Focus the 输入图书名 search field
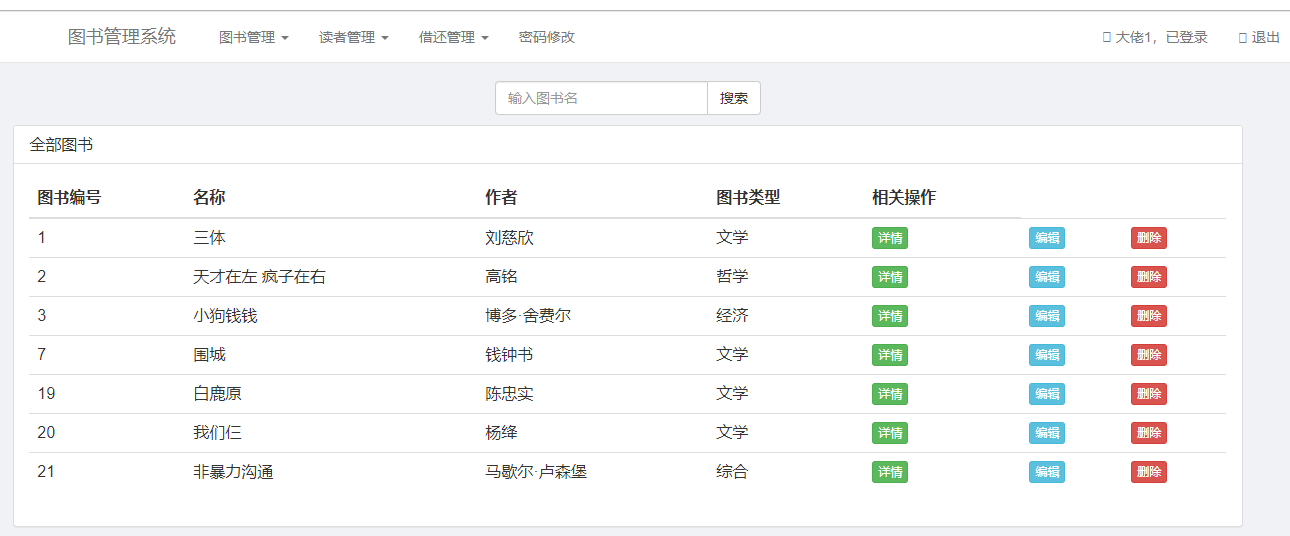This screenshot has width=1290, height=536. (x=601, y=98)
